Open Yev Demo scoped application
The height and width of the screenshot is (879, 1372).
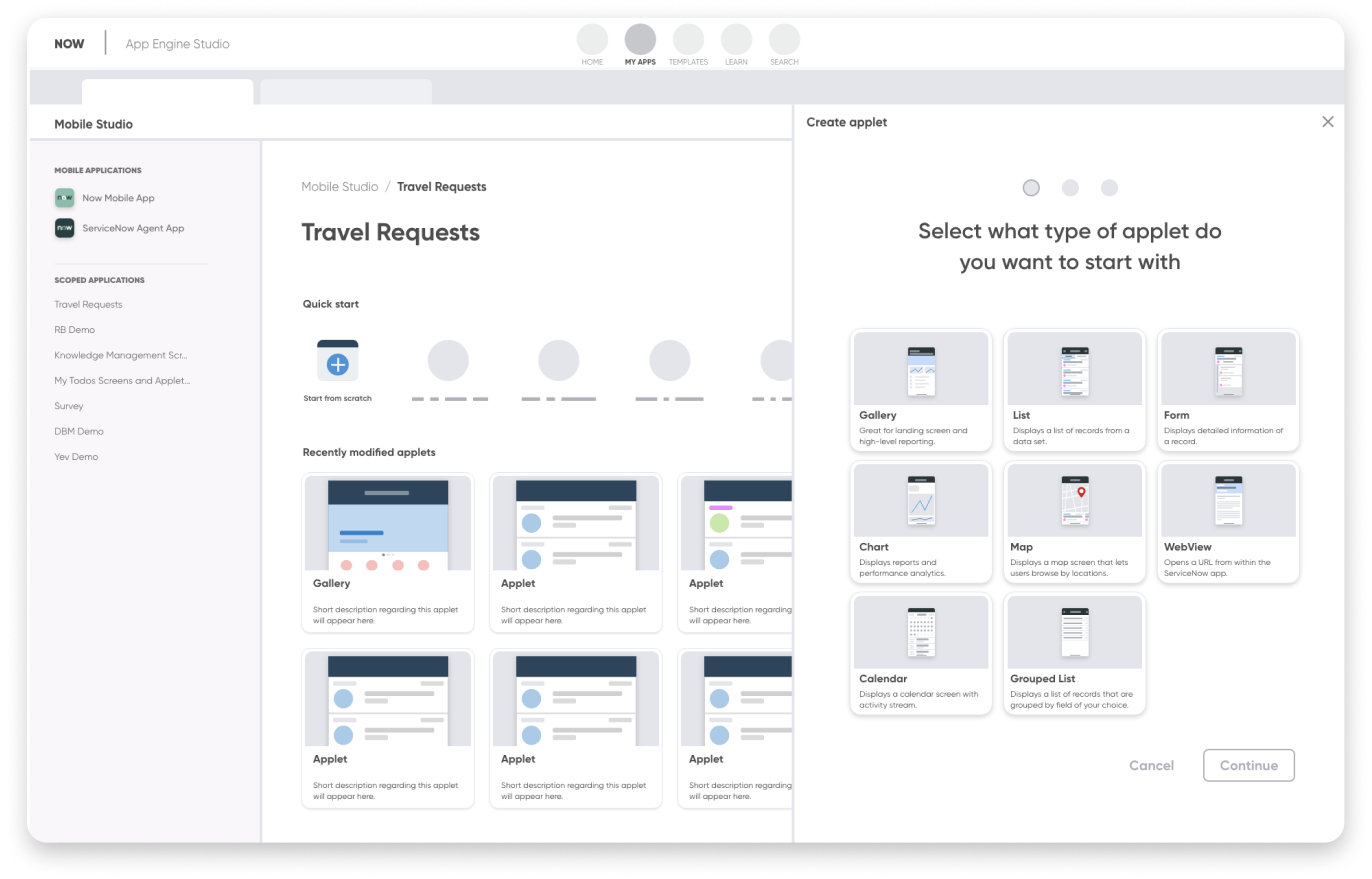(x=76, y=457)
